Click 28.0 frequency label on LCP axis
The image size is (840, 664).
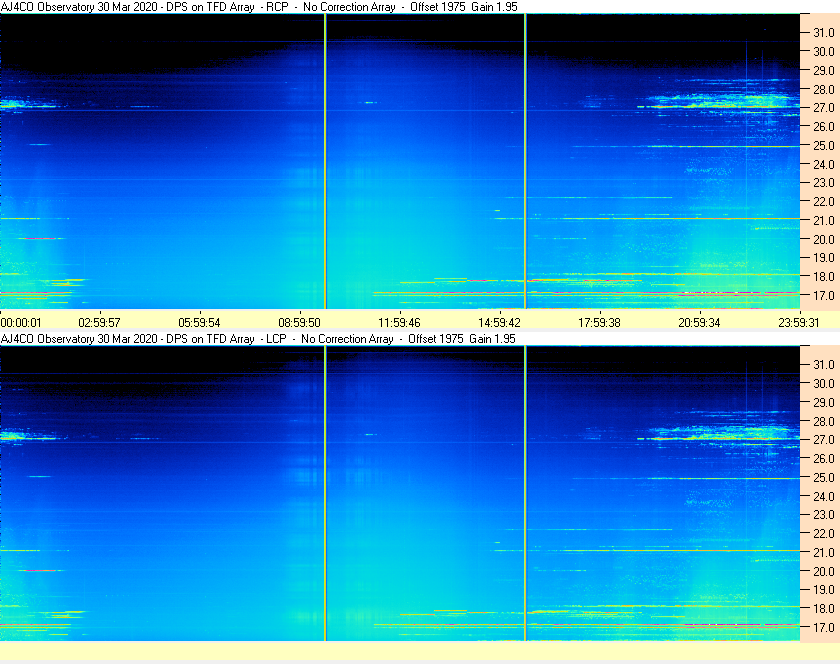point(824,421)
